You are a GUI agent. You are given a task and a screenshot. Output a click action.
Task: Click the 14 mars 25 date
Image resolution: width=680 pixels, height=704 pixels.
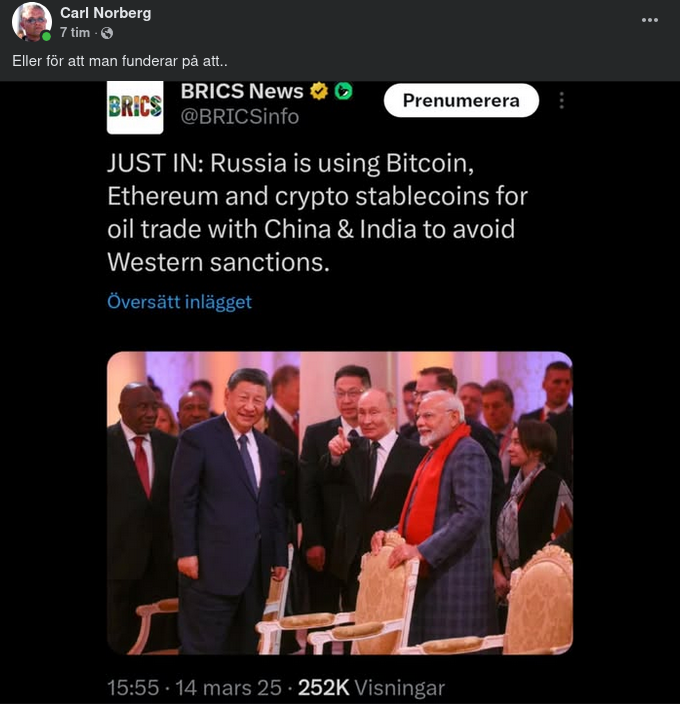[228, 688]
